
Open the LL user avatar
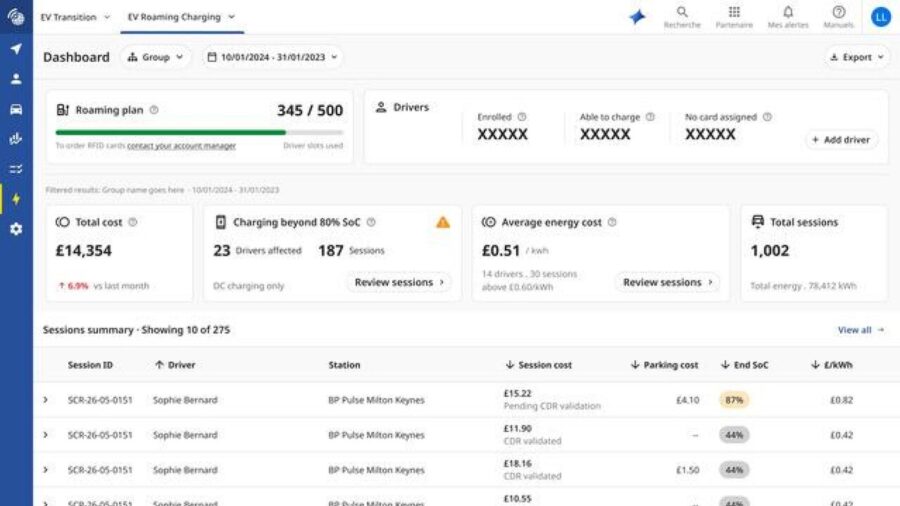880,17
